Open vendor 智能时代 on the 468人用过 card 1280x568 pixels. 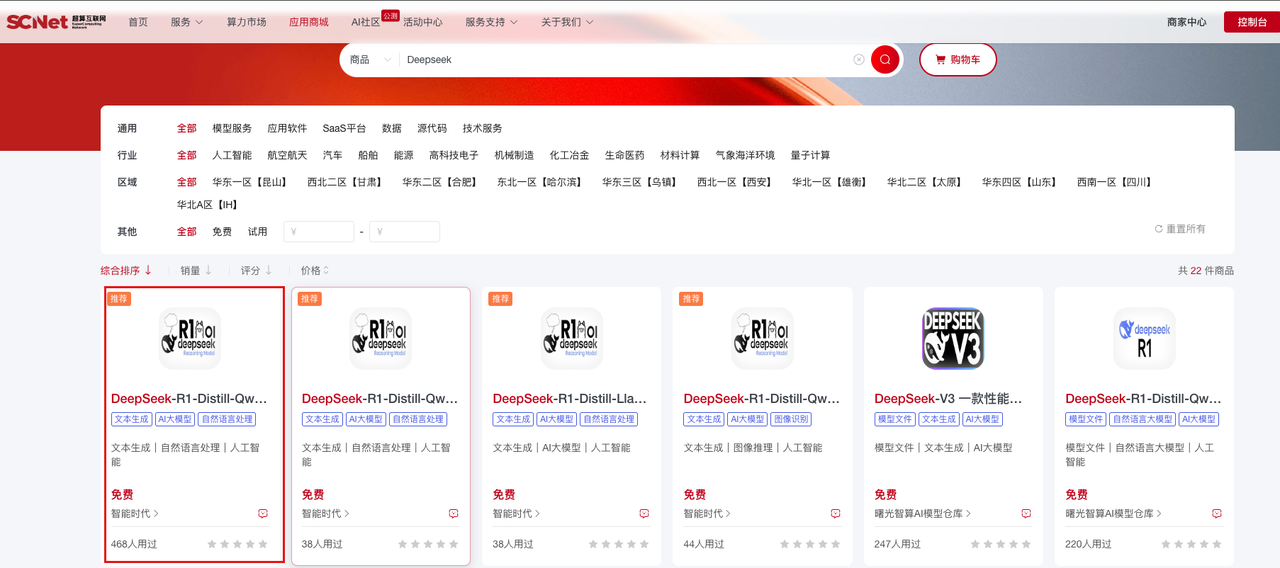click(x=135, y=513)
